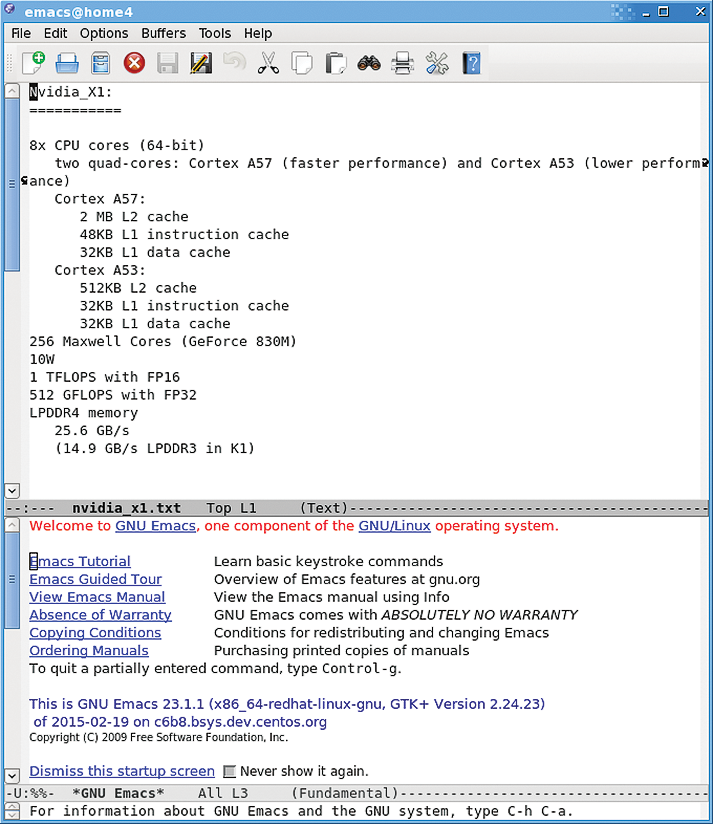Click the '256 Maxwell Cores (GeForce 830M)' line

click(x=163, y=342)
